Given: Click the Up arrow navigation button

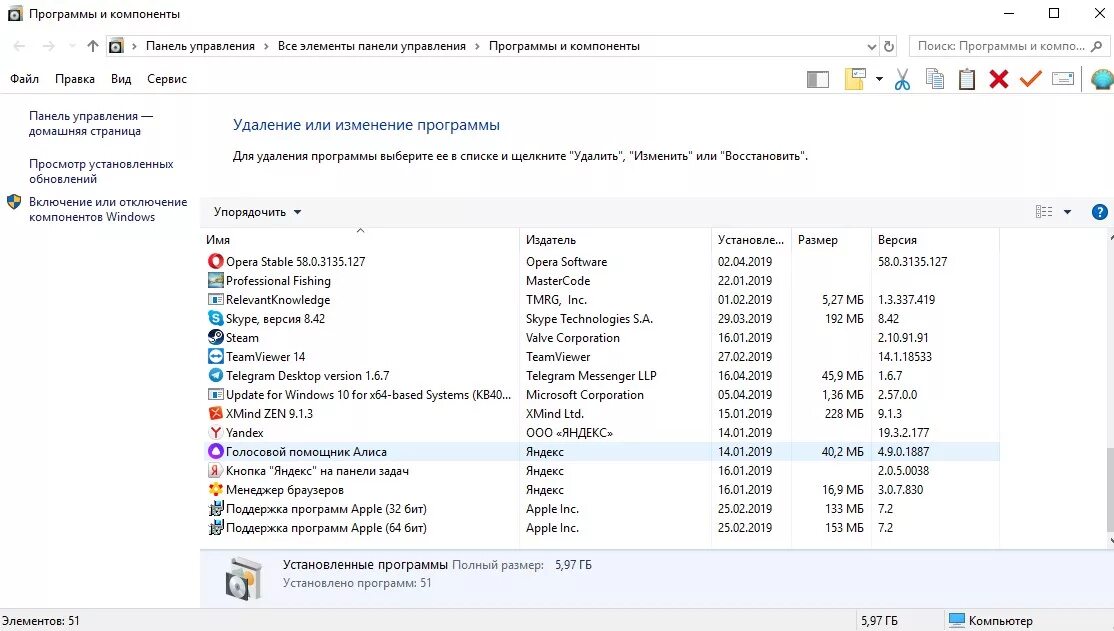Looking at the screenshot, I should tap(92, 46).
